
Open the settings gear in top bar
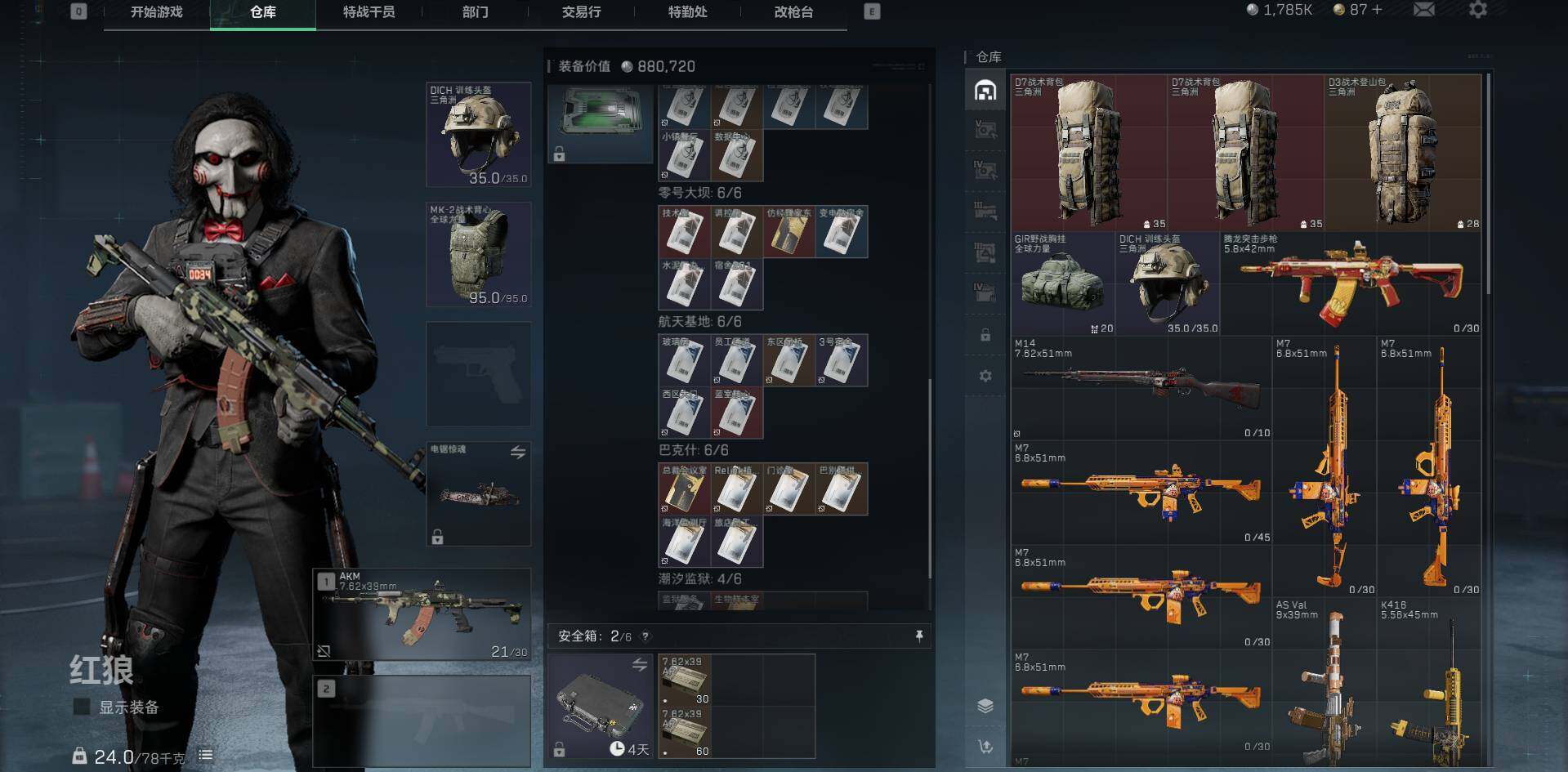click(1478, 10)
